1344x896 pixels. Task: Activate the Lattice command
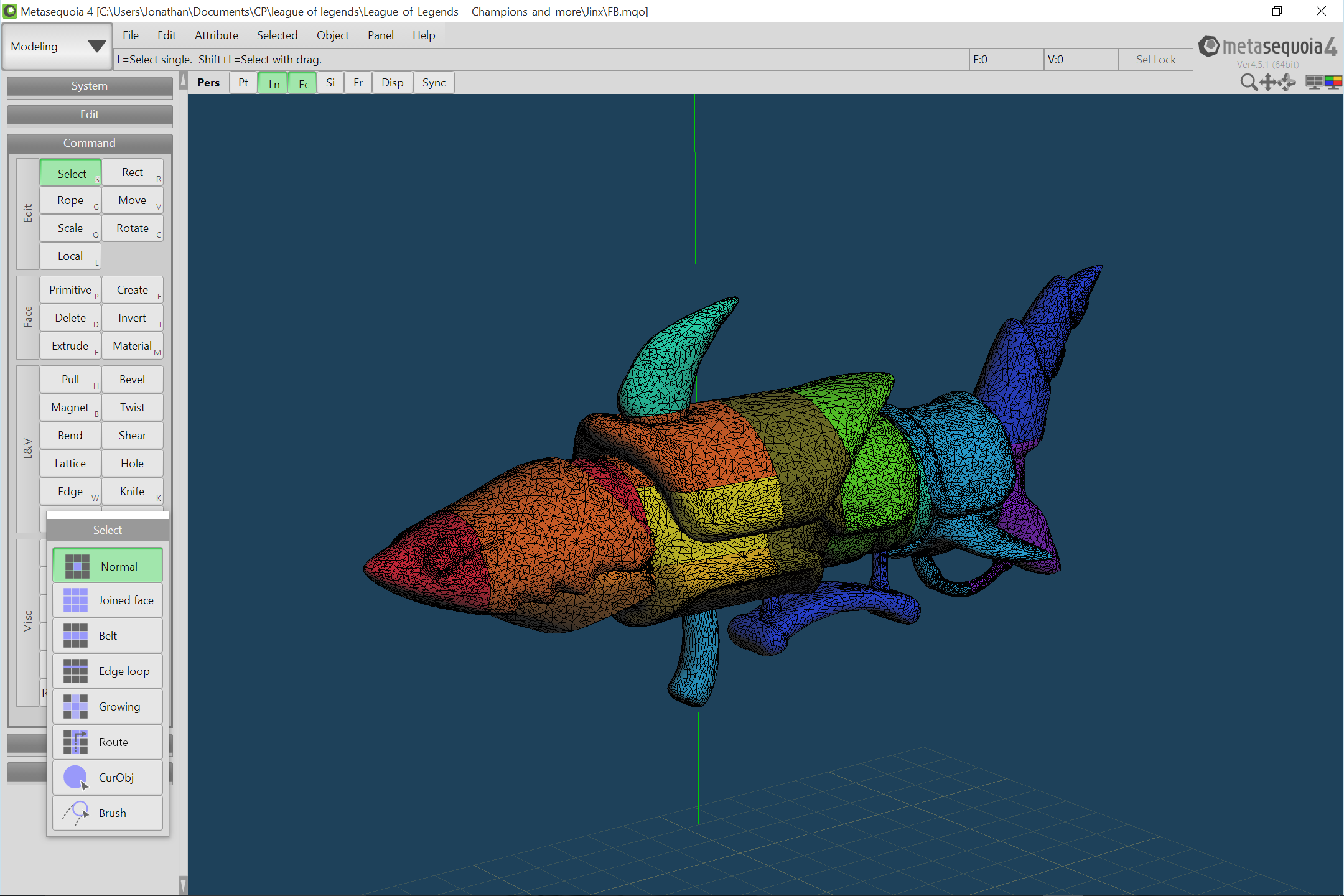tap(70, 464)
